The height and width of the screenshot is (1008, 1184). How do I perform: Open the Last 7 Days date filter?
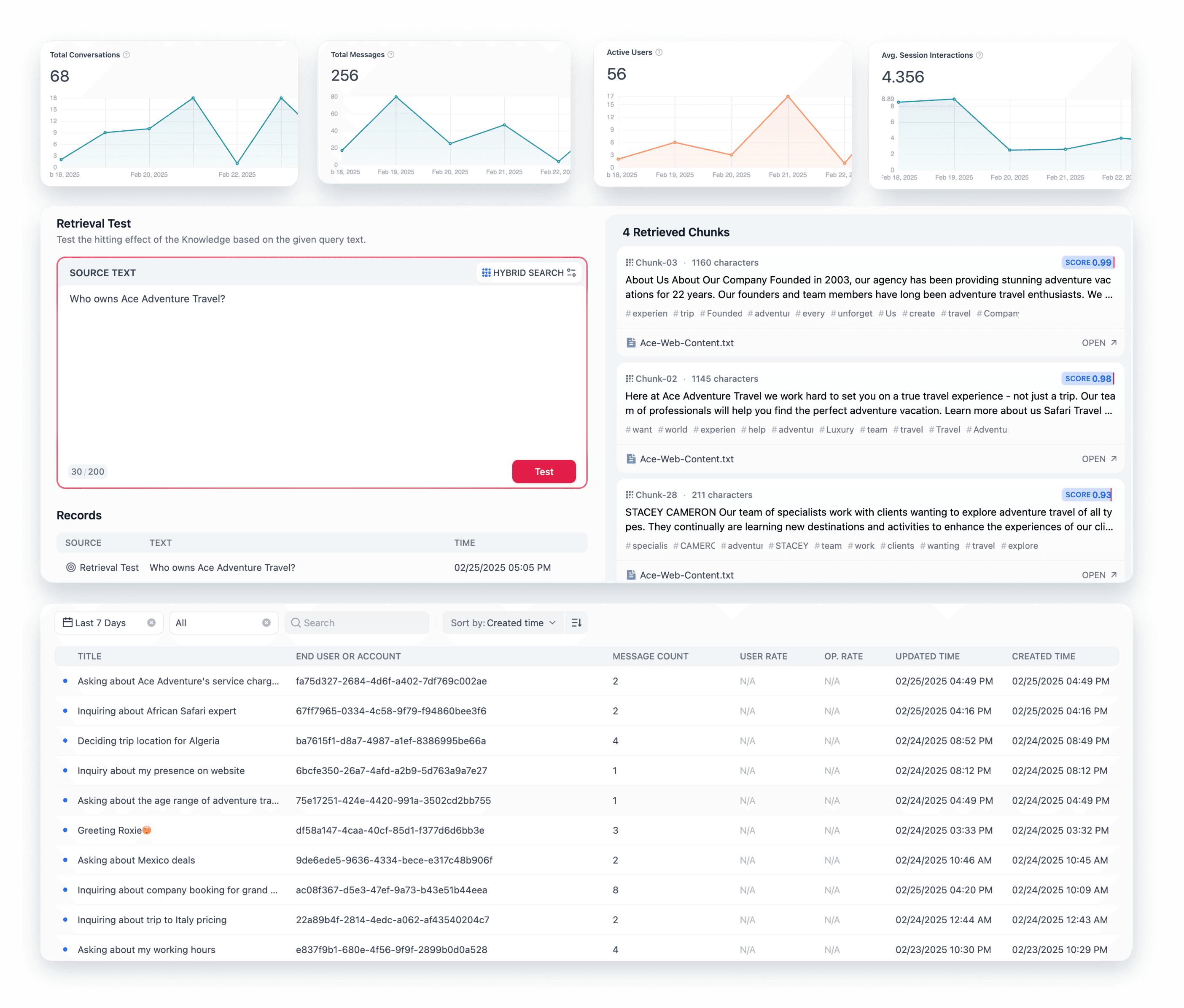[x=108, y=623]
